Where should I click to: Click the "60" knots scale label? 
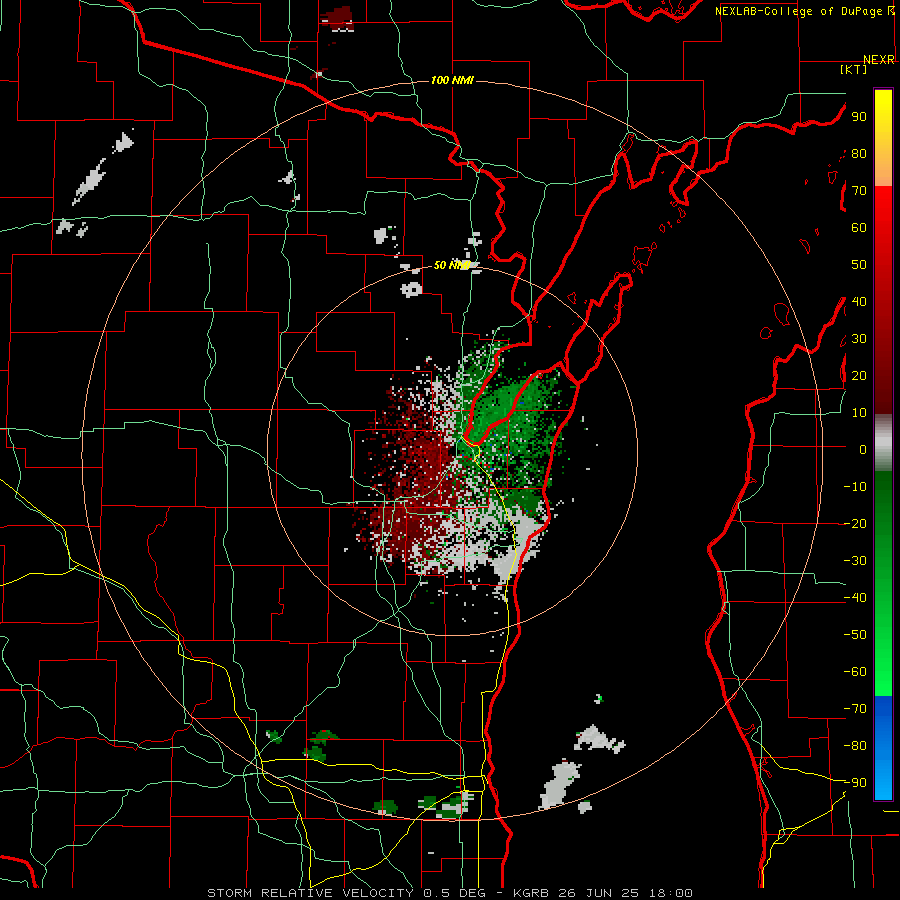(x=859, y=228)
